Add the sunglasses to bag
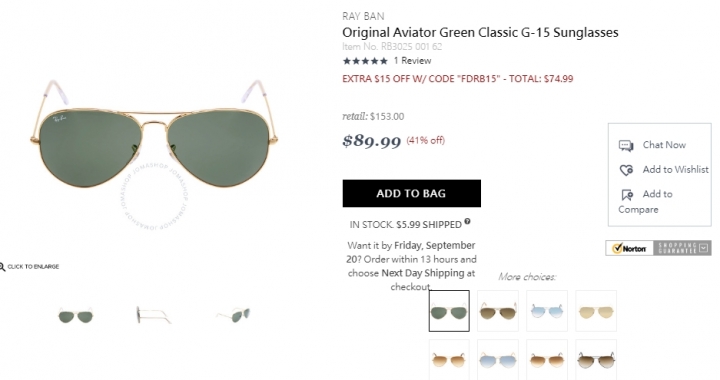Viewport: 720px width, 380px height. 411,193
